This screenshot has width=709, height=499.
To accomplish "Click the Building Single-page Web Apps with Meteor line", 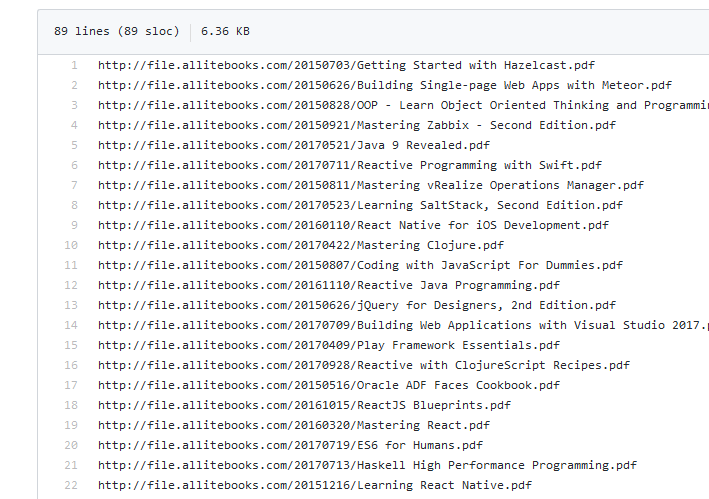I will coord(384,85).
